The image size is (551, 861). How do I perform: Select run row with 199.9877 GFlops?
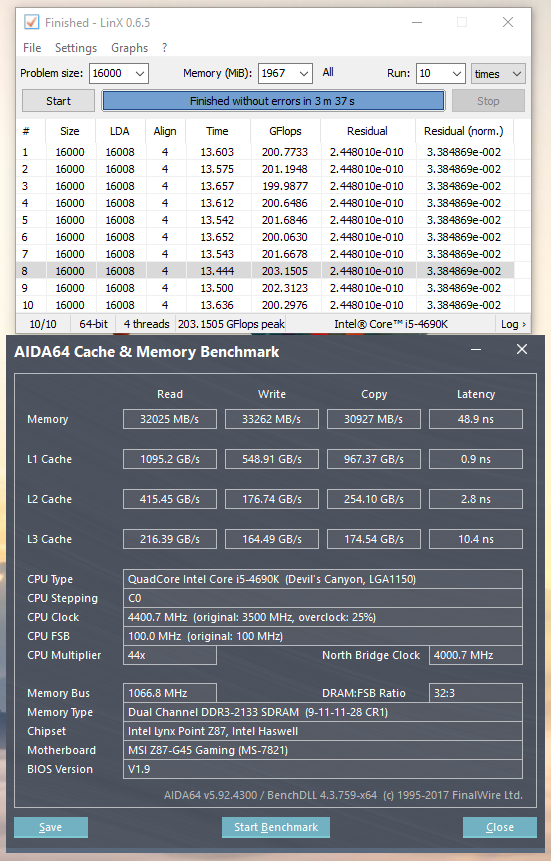click(265, 186)
